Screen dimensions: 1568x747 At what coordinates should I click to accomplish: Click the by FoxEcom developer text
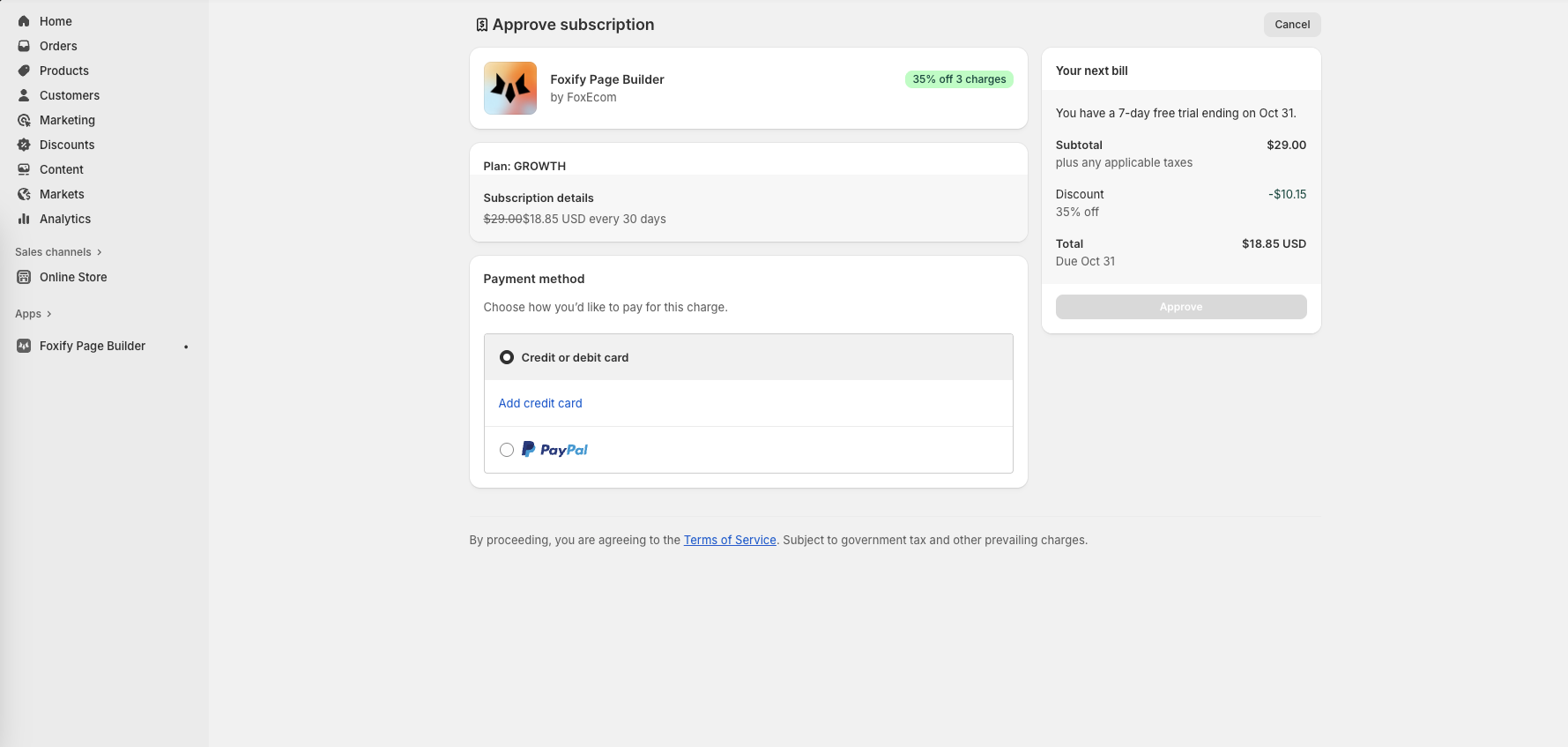coord(583,97)
